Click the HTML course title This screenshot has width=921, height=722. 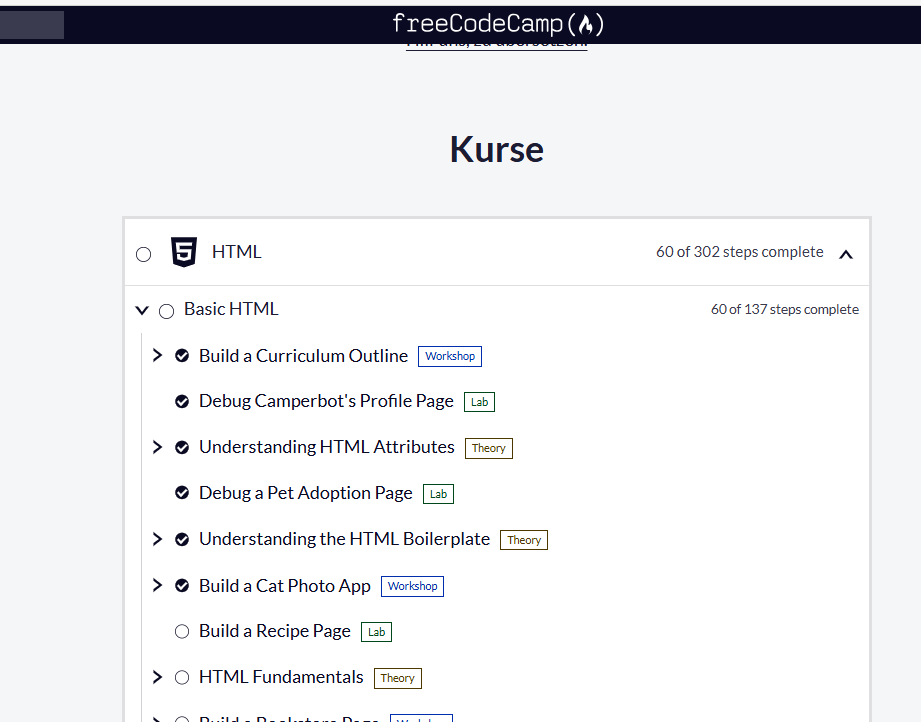pyautogui.click(x=237, y=251)
